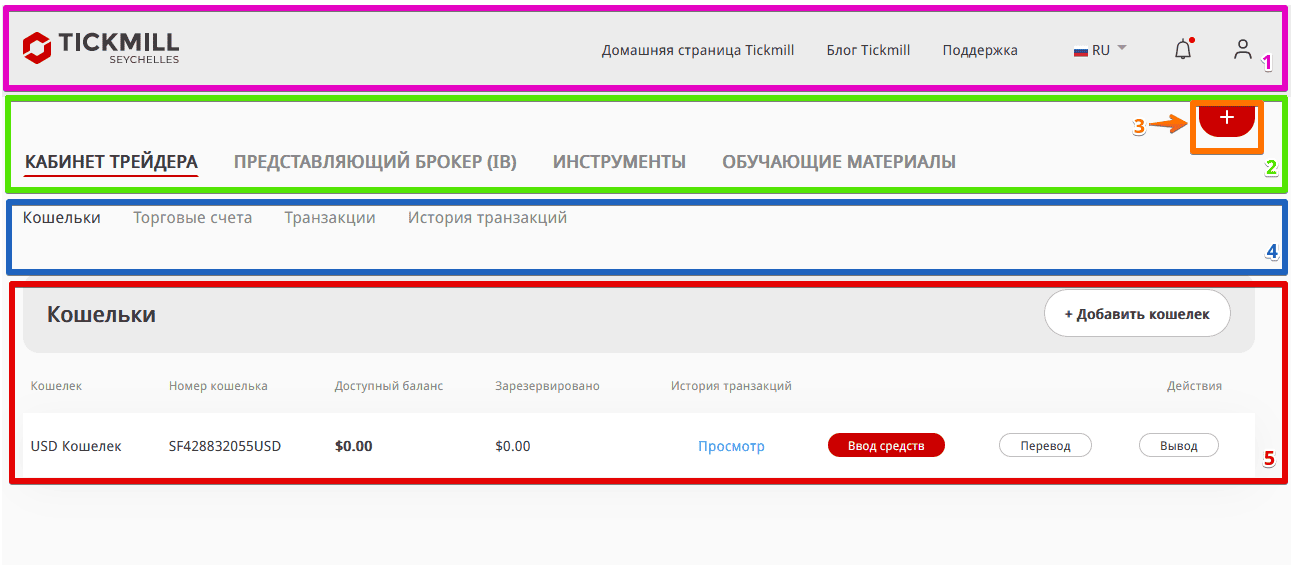The width and height of the screenshot is (1293, 565).
Task: Select the КАБИНЕТ ТРЕЙДЕРА tab
Action: pyautogui.click(x=111, y=161)
